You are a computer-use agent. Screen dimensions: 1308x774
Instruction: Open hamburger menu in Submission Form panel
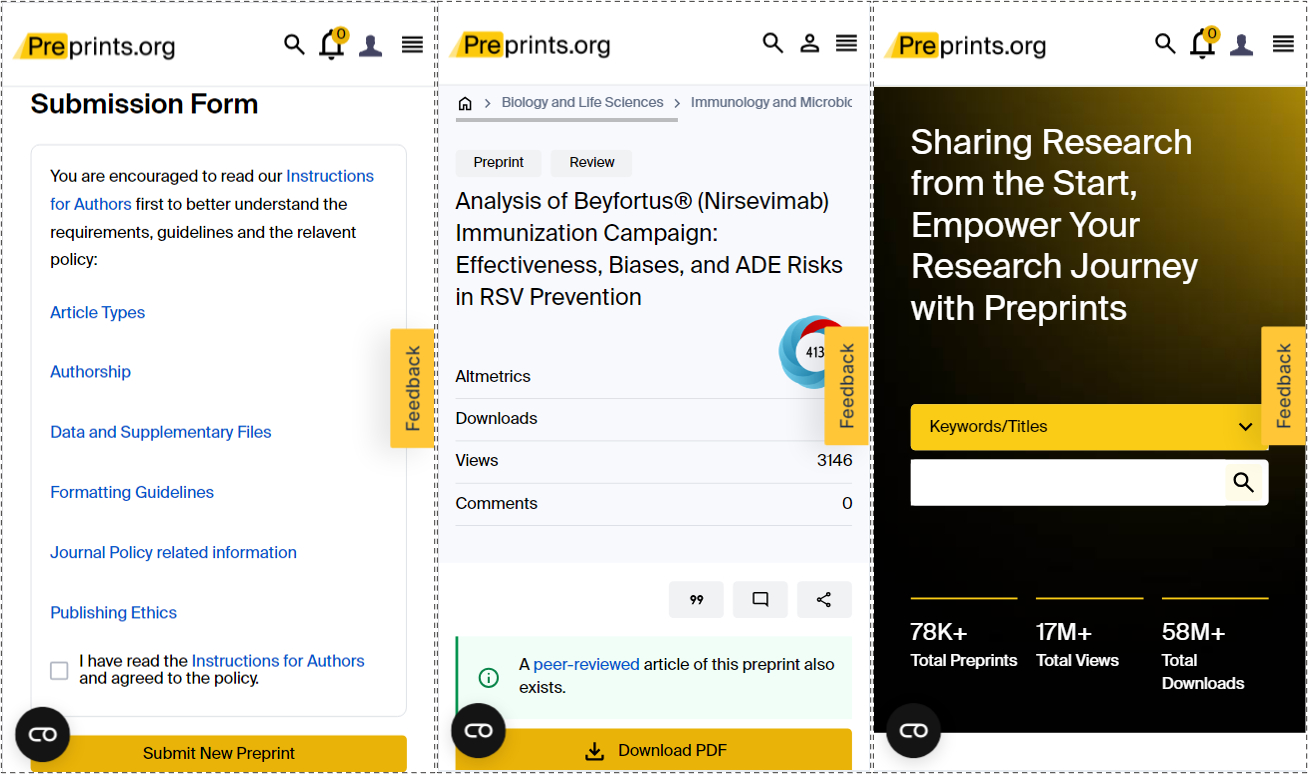click(412, 44)
